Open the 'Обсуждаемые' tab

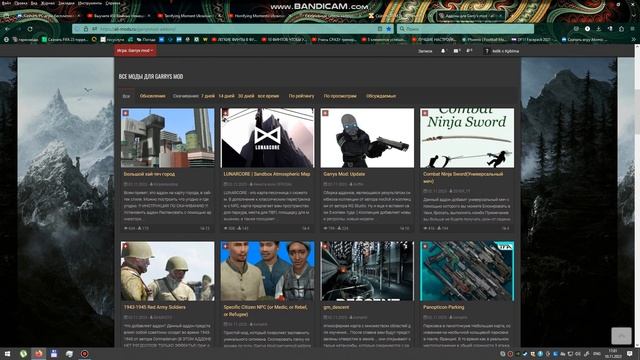click(381, 96)
